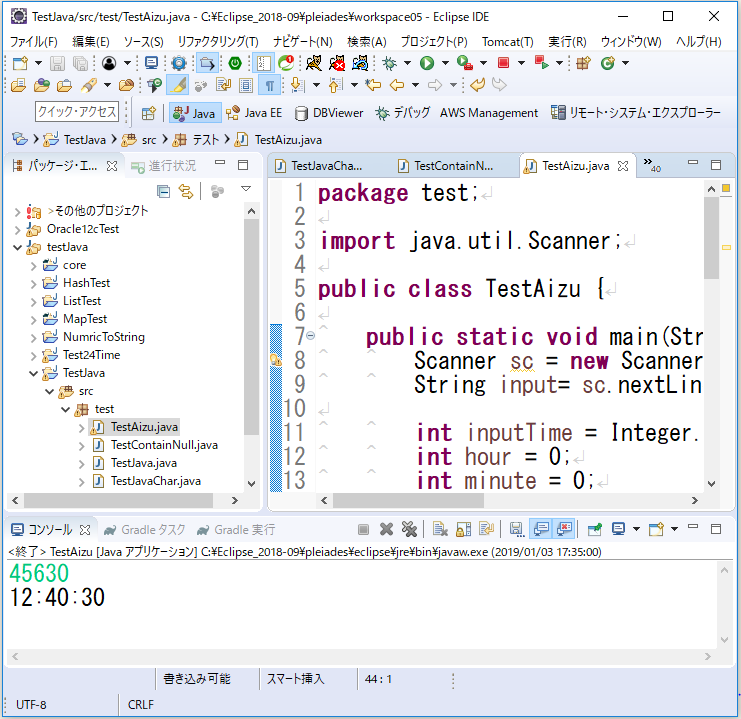Click the Back navigation yellow arrow

pos(396,86)
